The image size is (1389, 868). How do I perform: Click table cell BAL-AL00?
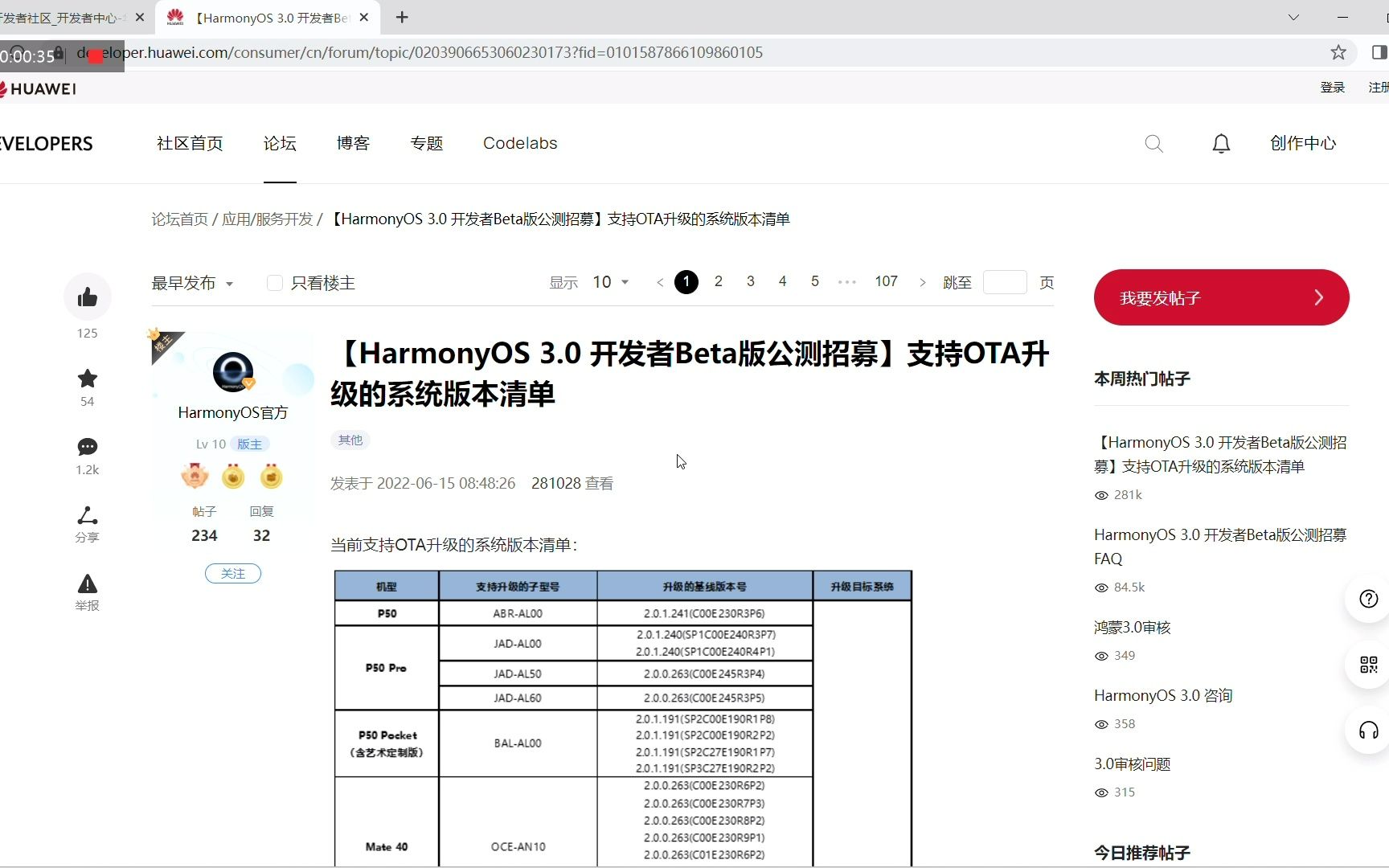518,743
